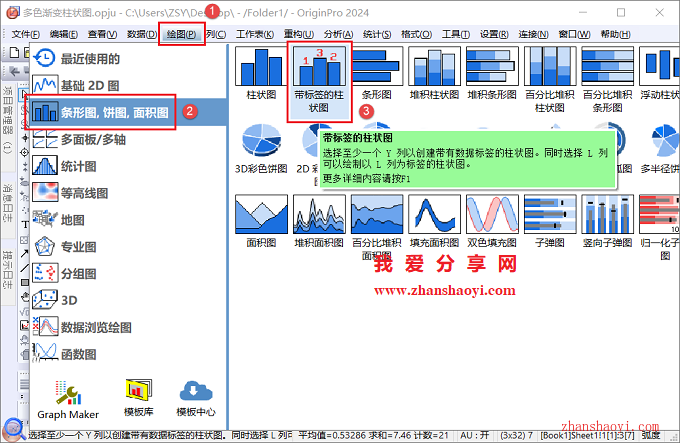Open the 统计(S) statistics menu
The width and height of the screenshot is (680, 443).
tap(377, 34)
